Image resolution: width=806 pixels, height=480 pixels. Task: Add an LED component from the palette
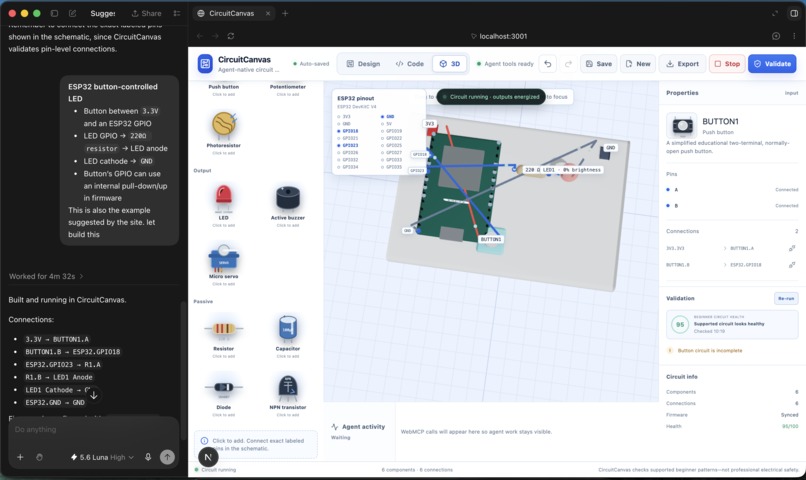pyautogui.click(x=224, y=206)
